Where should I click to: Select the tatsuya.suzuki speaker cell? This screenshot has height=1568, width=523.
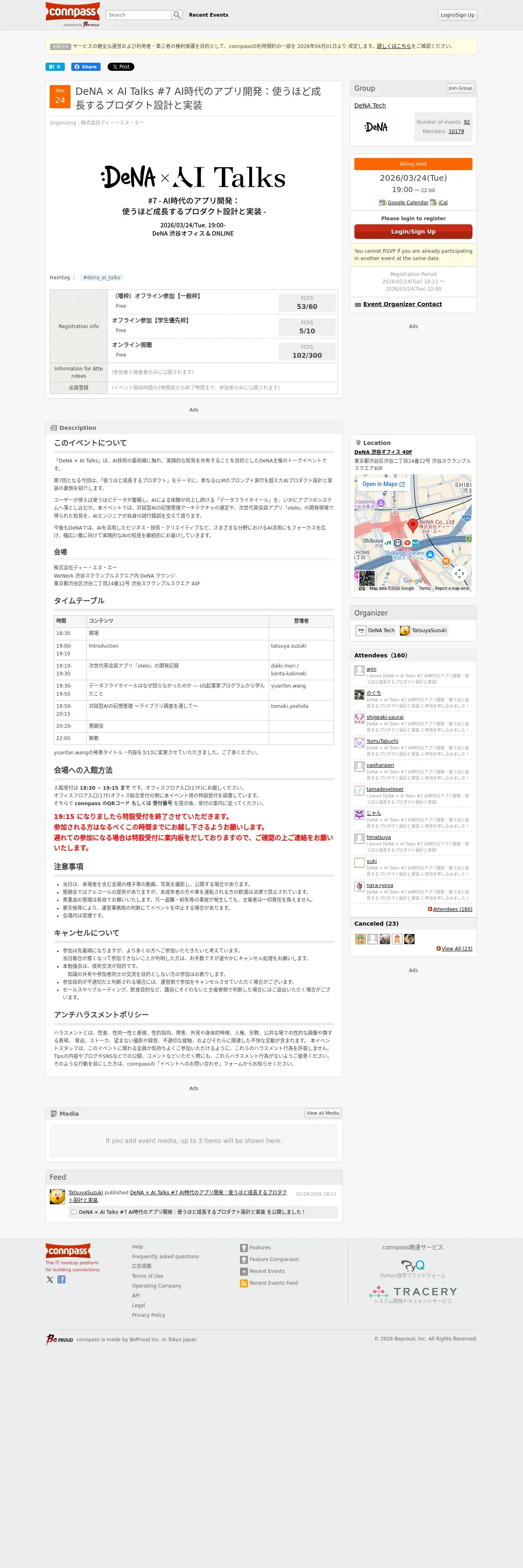point(301,650)
